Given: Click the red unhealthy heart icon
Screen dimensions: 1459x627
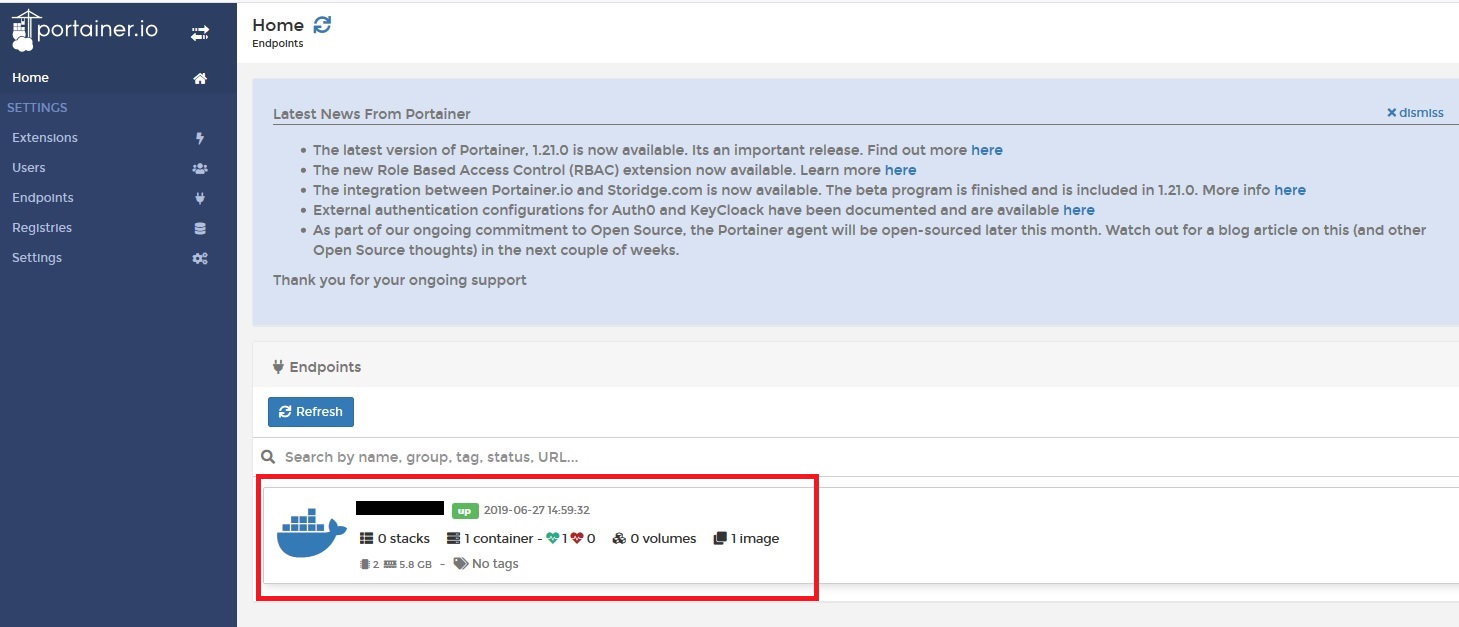Looking at the screenshot, I should pos(577,538).
